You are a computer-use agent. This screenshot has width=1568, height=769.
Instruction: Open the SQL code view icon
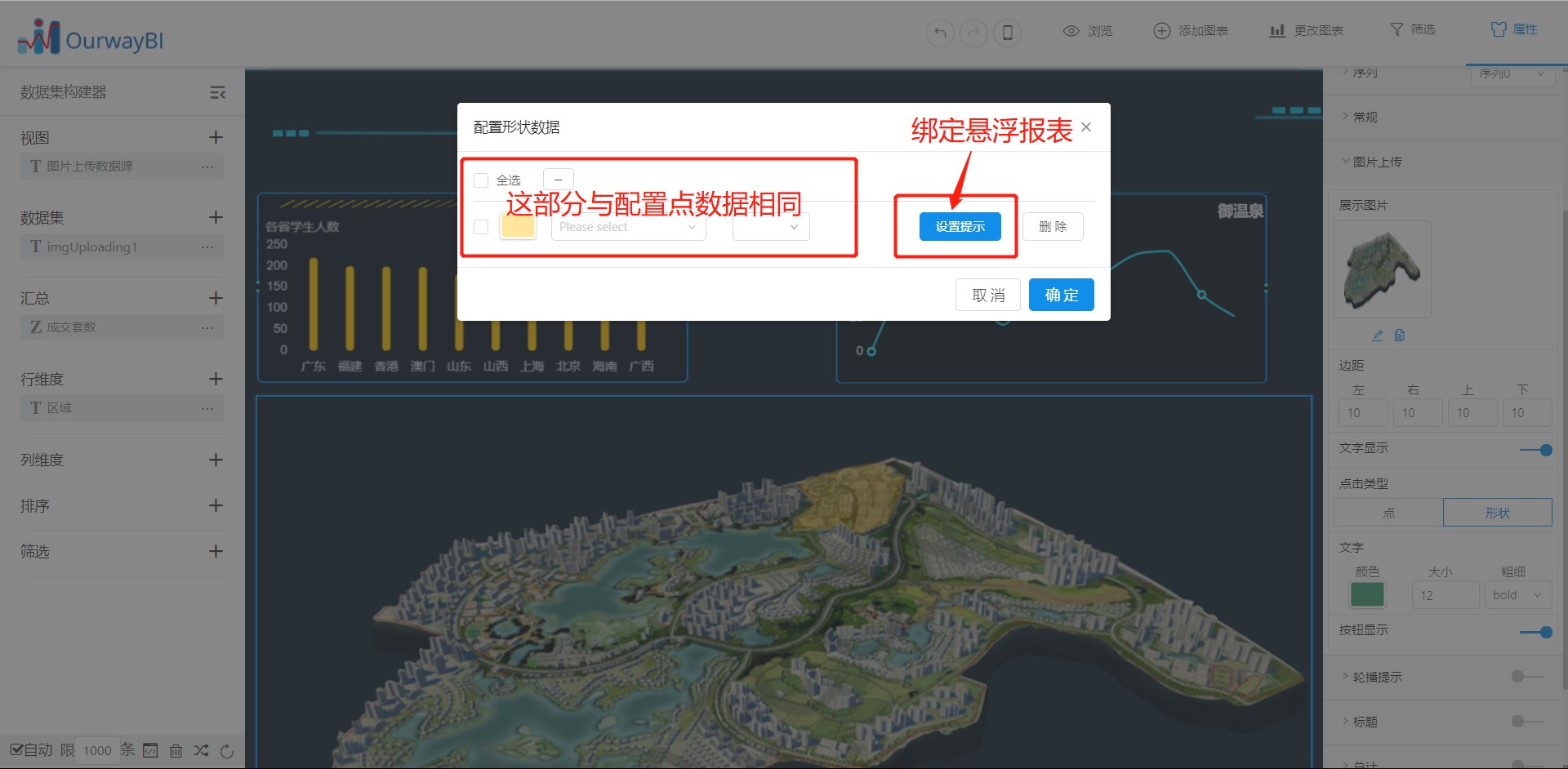(150, 750)
